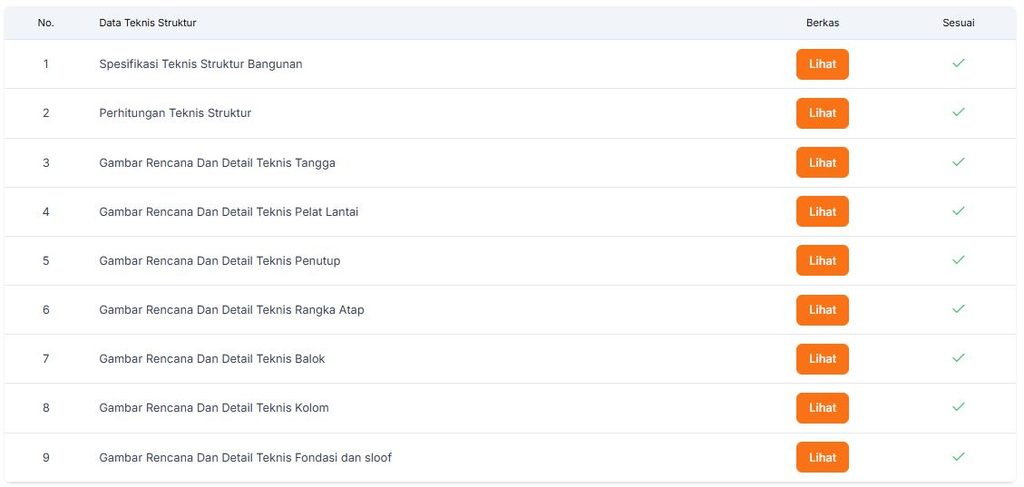Screen dimensions: 1024x487
Task: Open Lihat for Spesifikasi Teknis Struktur Bangunan
Action: click(822, 64)
